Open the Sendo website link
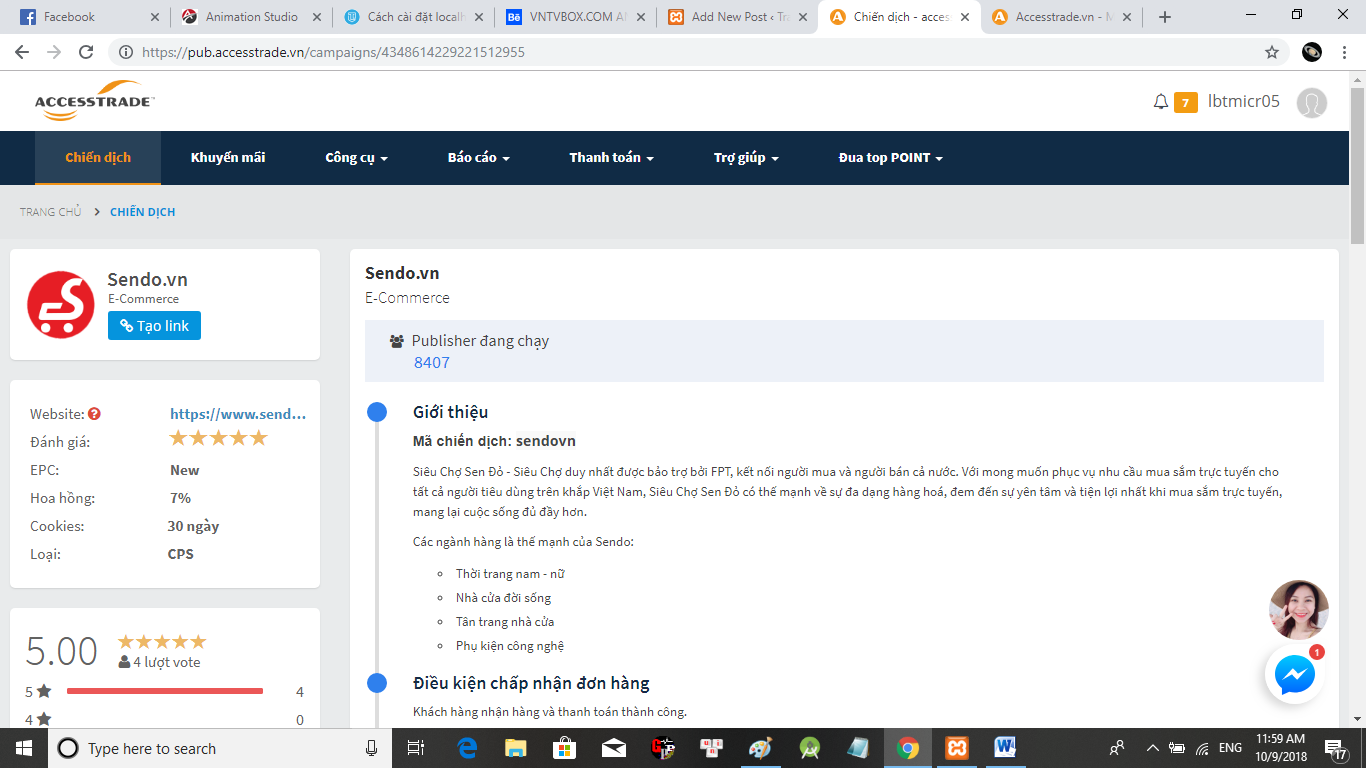Viewport: 1366px width, 768px height. tap(238, 414)
